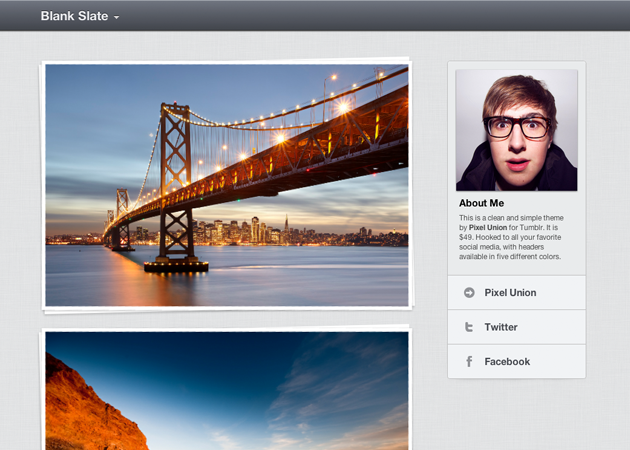The image size is (630, 450).
Task: Expand the dropdown caret beside Blank Slate
Action: point(117,18)
